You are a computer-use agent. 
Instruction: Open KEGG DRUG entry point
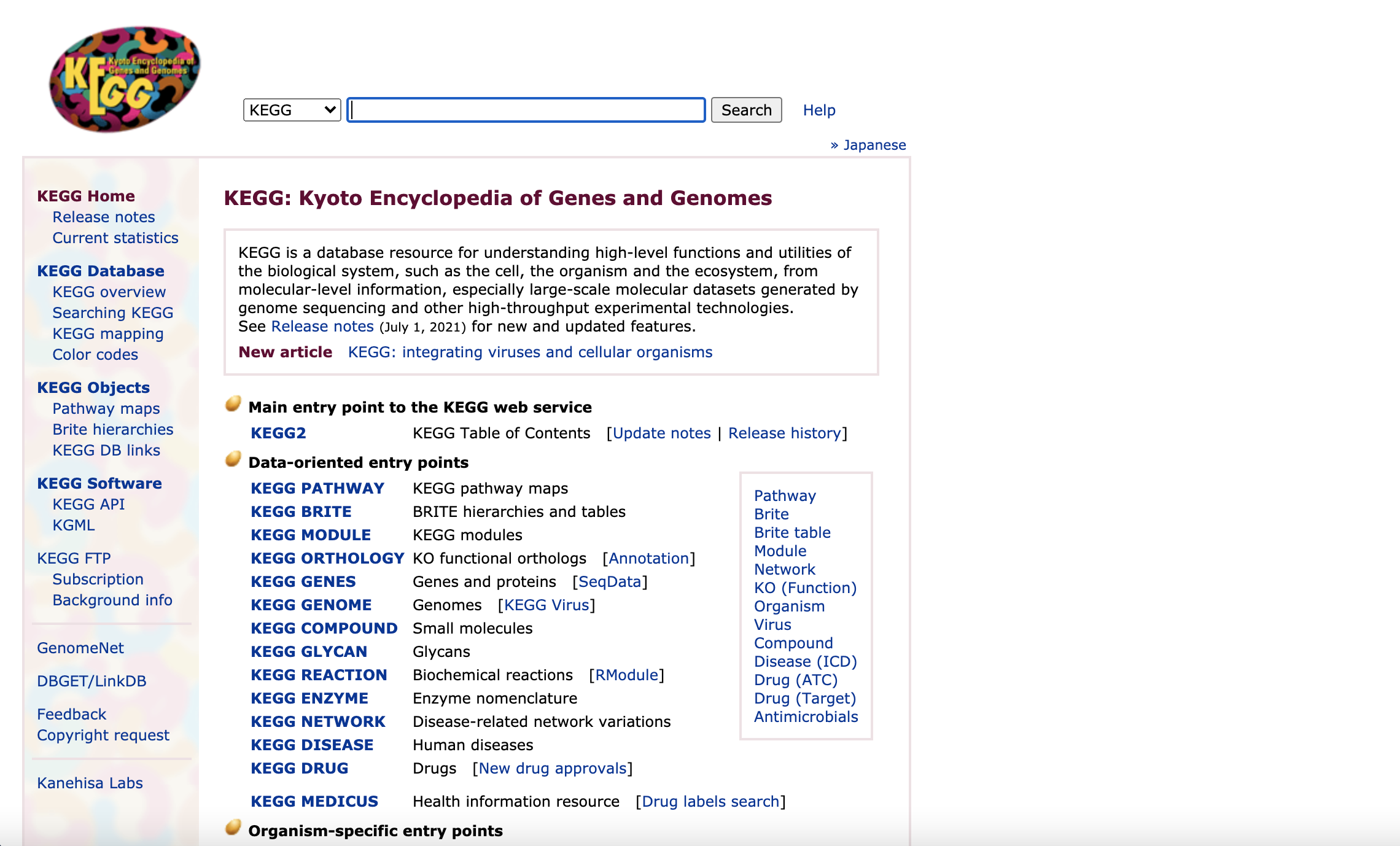coord(300,768)
